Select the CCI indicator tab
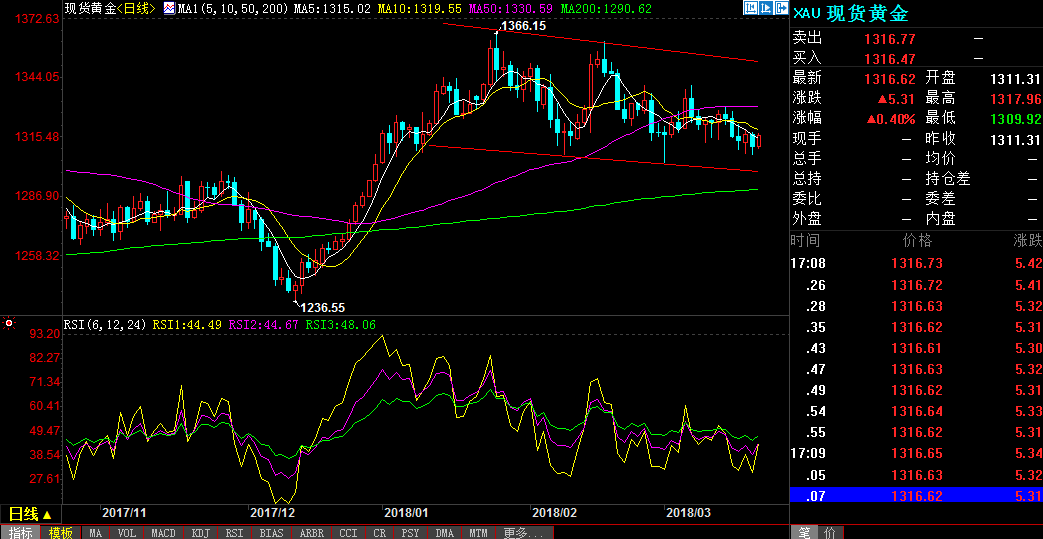The image size is (1043, 539). tap(348, 533)
